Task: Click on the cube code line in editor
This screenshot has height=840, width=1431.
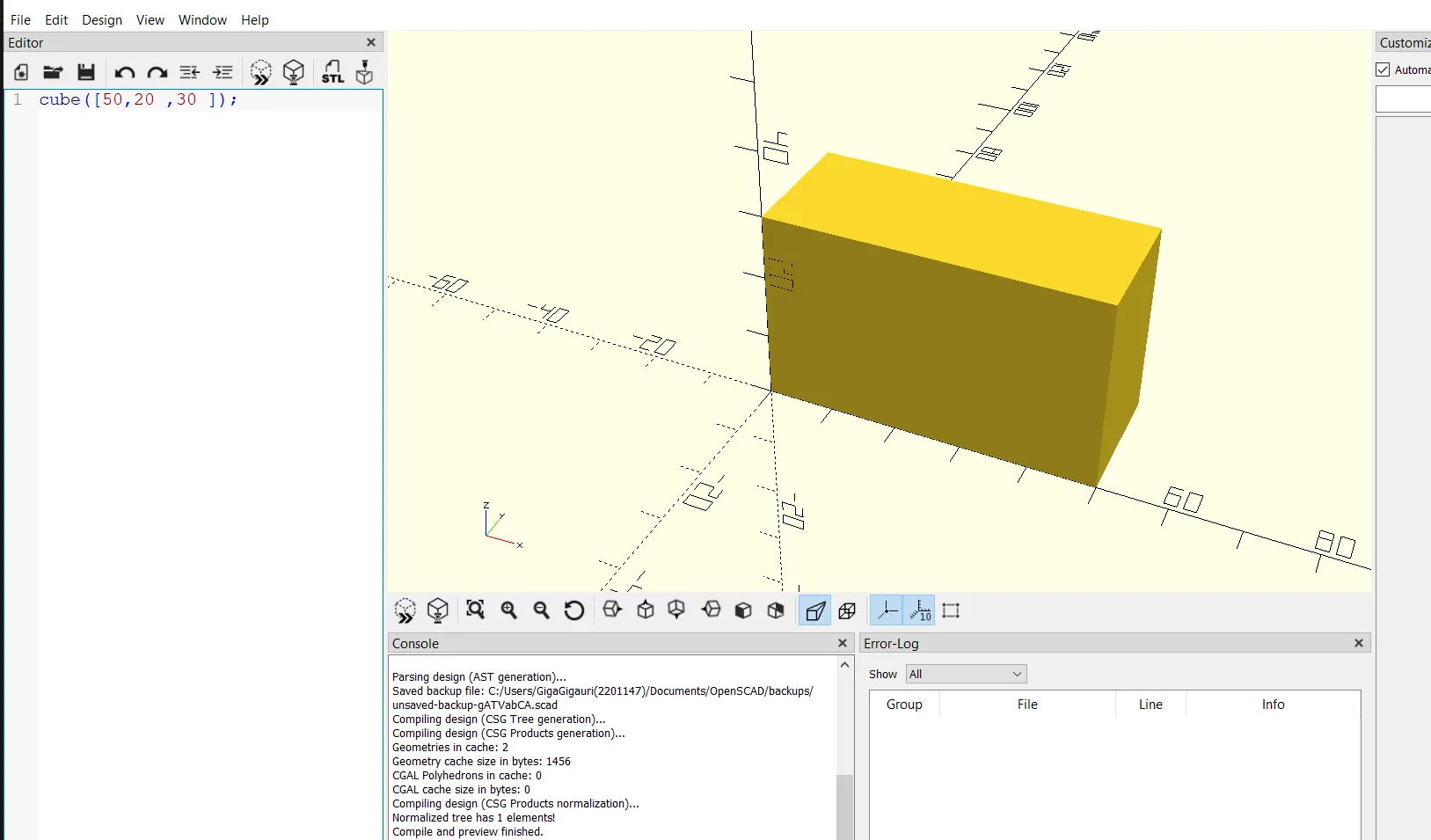Action: point(138,100)
